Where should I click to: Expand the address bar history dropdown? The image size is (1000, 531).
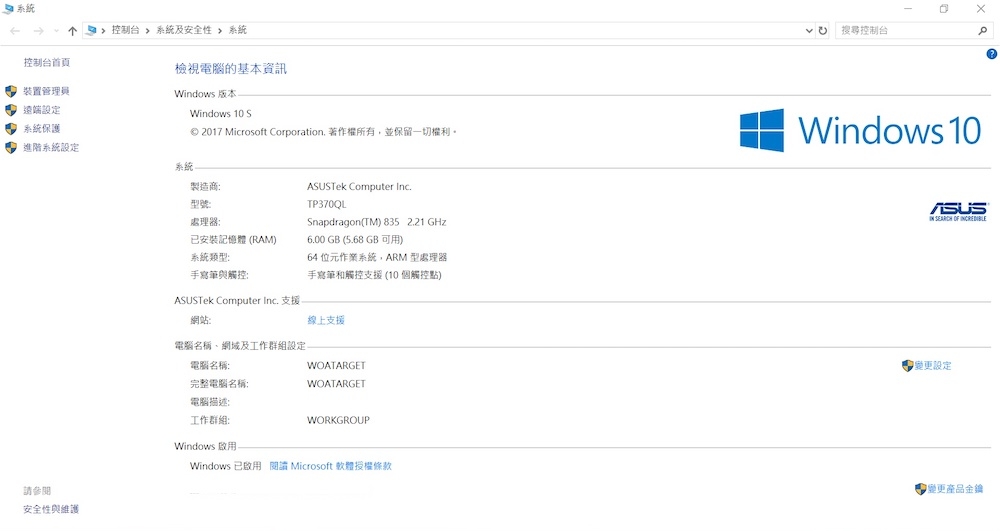(x=809, y=31)
